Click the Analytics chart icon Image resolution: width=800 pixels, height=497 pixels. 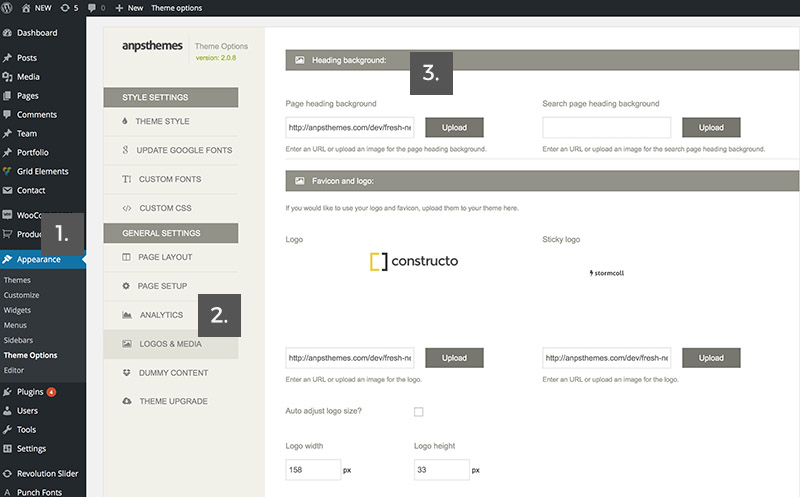click(127, 315)
